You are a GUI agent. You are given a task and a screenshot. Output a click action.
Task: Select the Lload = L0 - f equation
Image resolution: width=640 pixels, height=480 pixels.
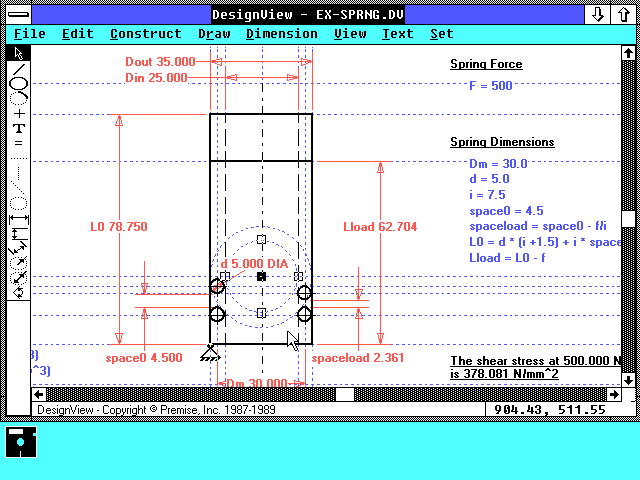[507, 258]
